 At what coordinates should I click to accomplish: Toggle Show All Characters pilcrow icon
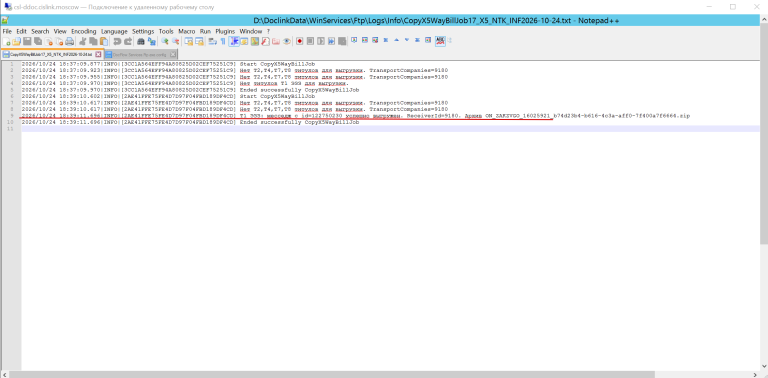point(223,41)
